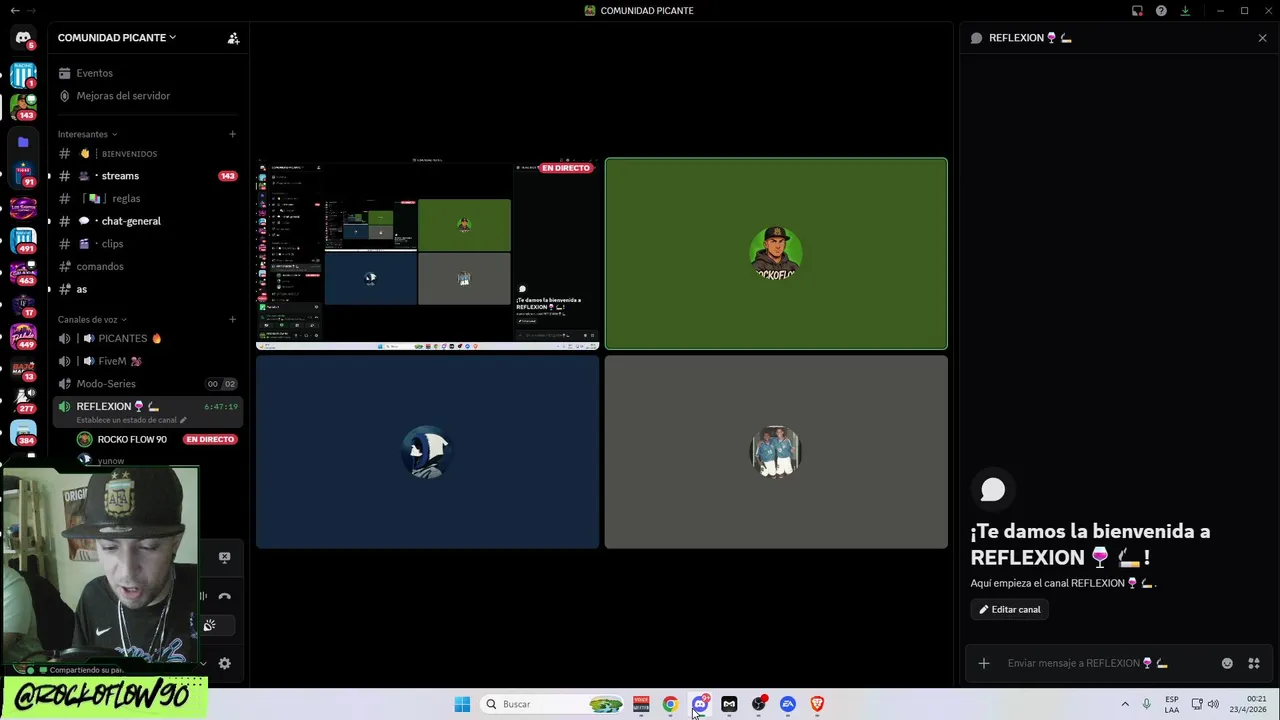Image resolution: width=1280 pixels, height=720 pixels.
Task: Open the inbox icon in title bar
Action: 1137,11
